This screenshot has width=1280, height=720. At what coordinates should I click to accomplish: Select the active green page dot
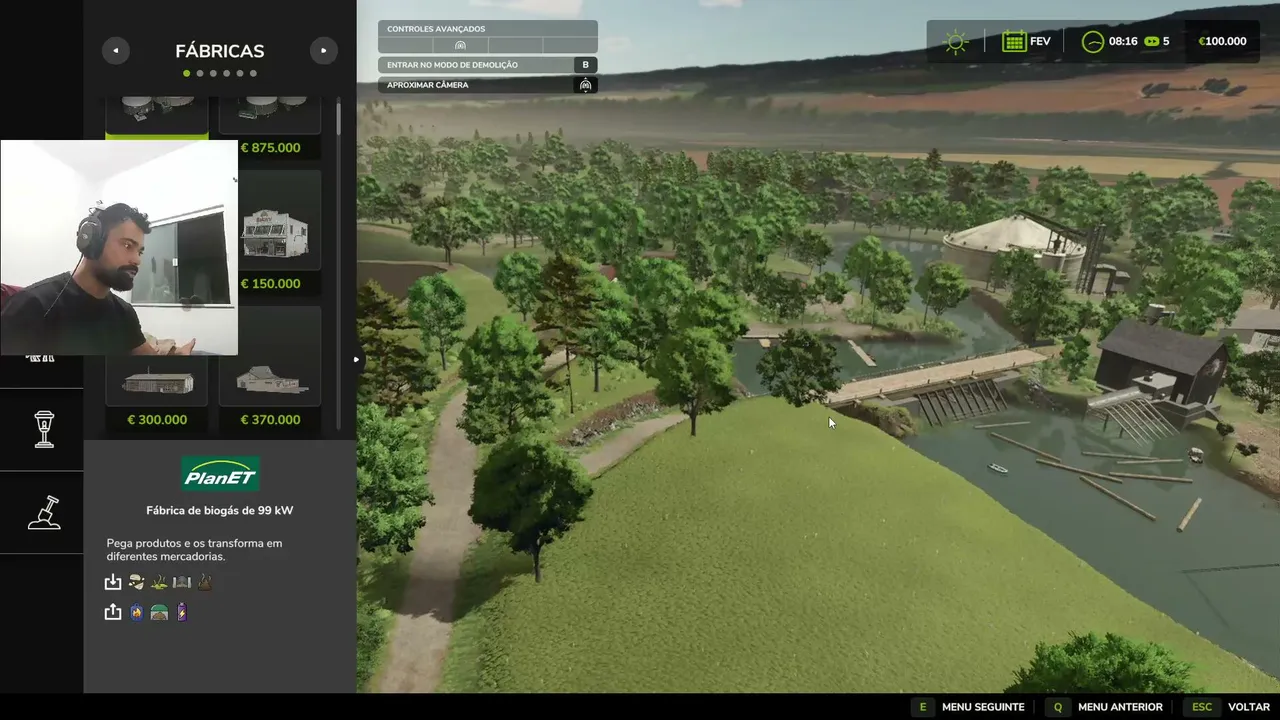(187, 73)
